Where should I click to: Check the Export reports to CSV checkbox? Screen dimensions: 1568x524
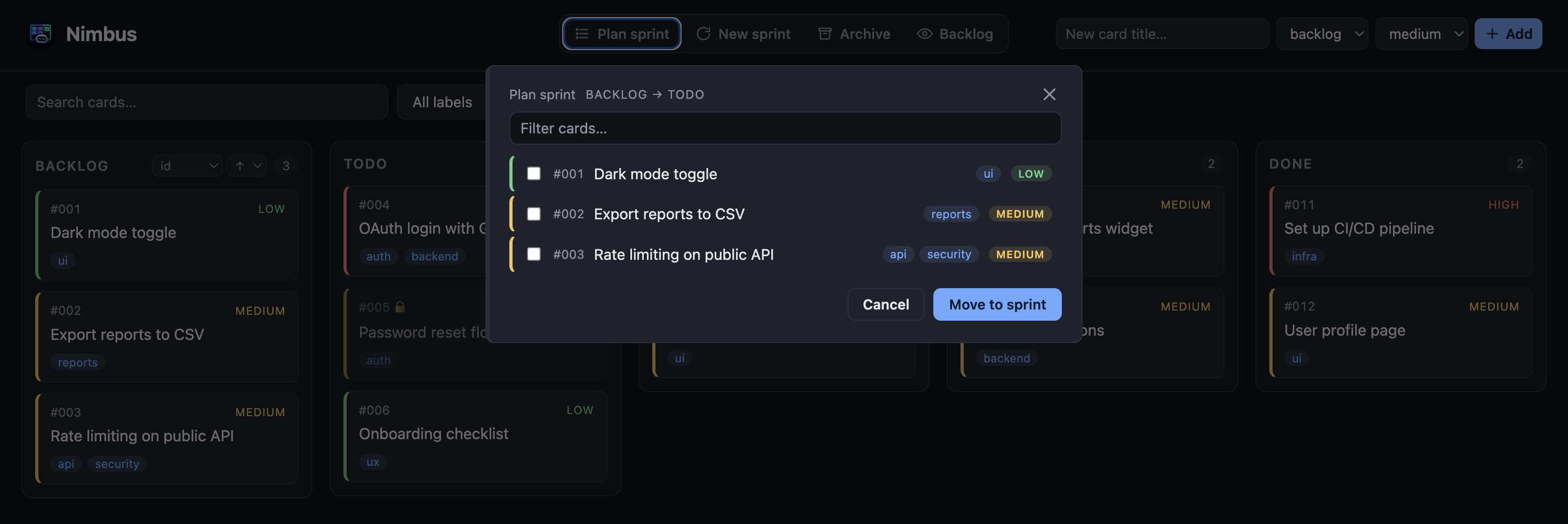coord(534,214)
